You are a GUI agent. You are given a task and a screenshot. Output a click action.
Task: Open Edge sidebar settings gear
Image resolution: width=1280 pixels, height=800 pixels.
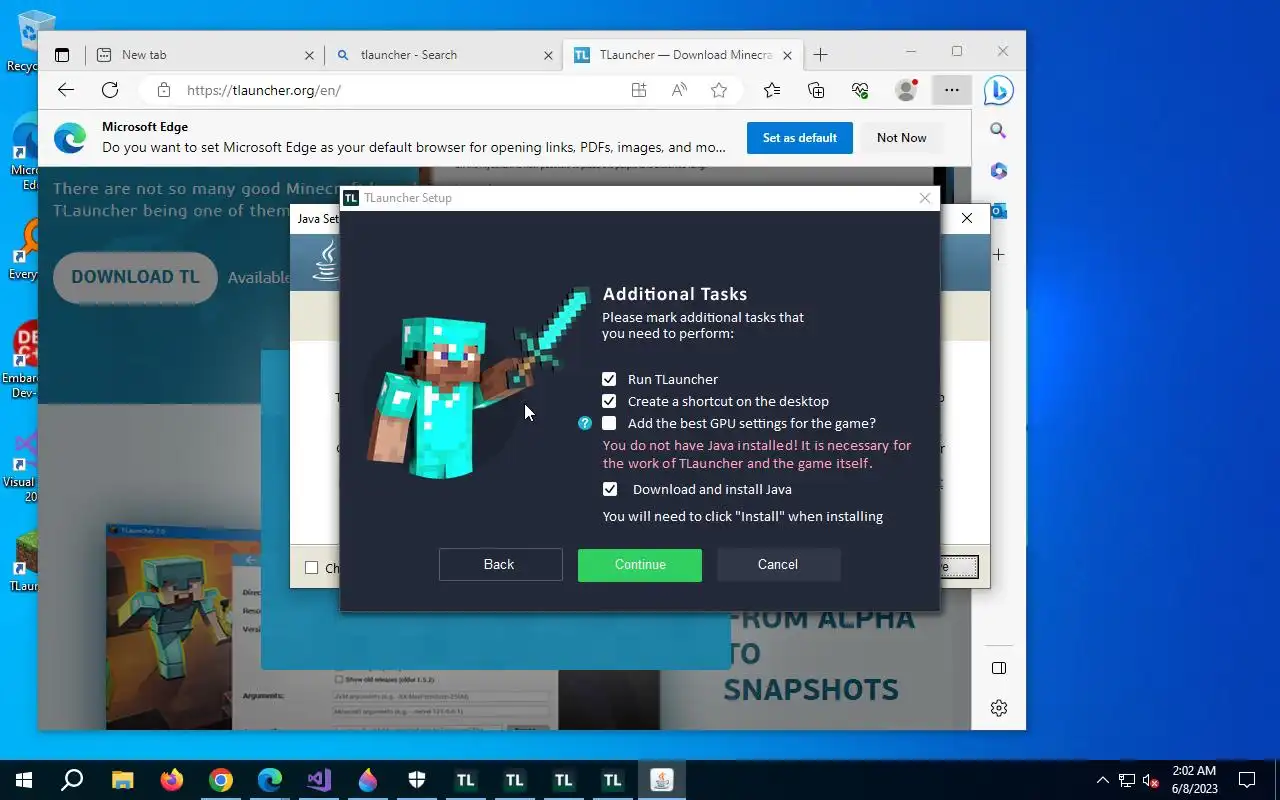click(998, 708)
